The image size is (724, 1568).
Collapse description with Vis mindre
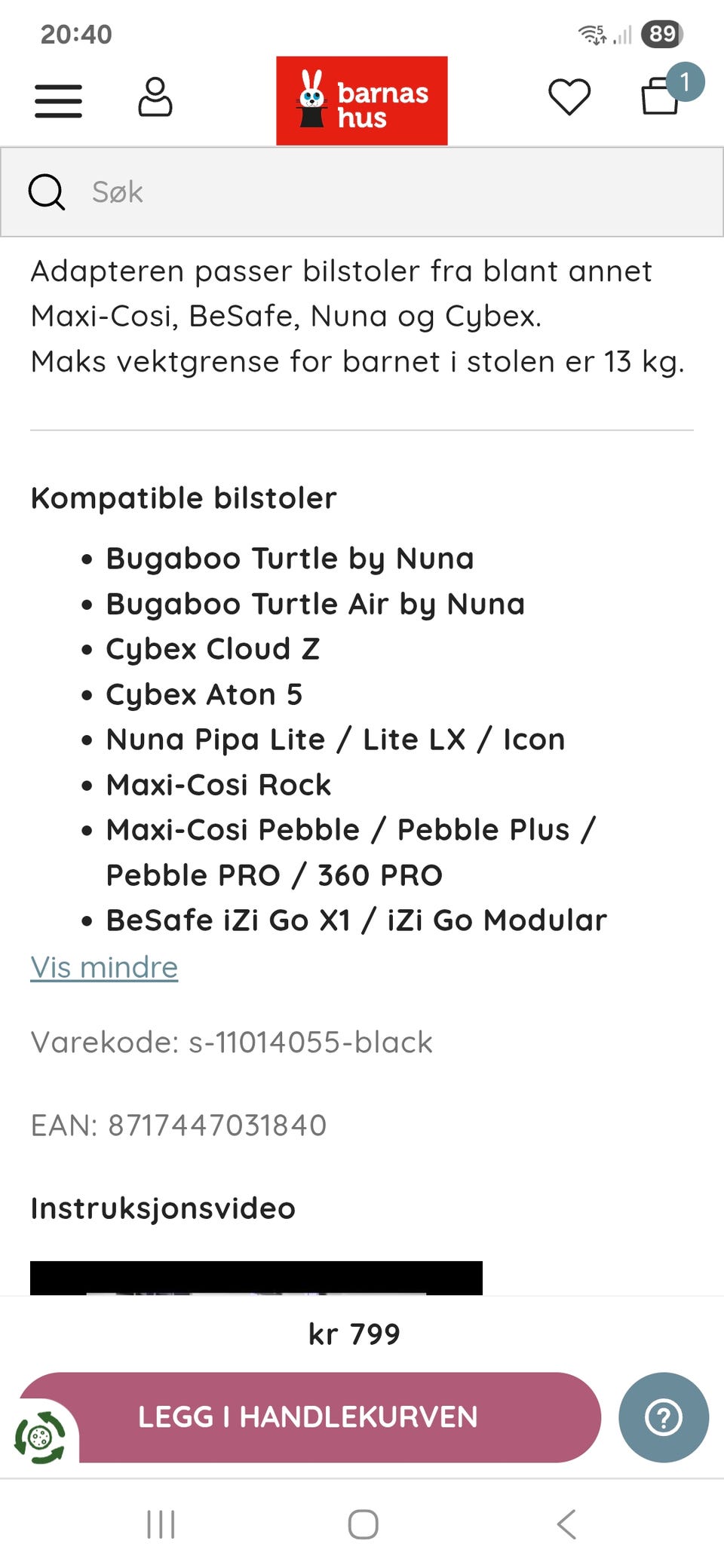tap(104, 967)
